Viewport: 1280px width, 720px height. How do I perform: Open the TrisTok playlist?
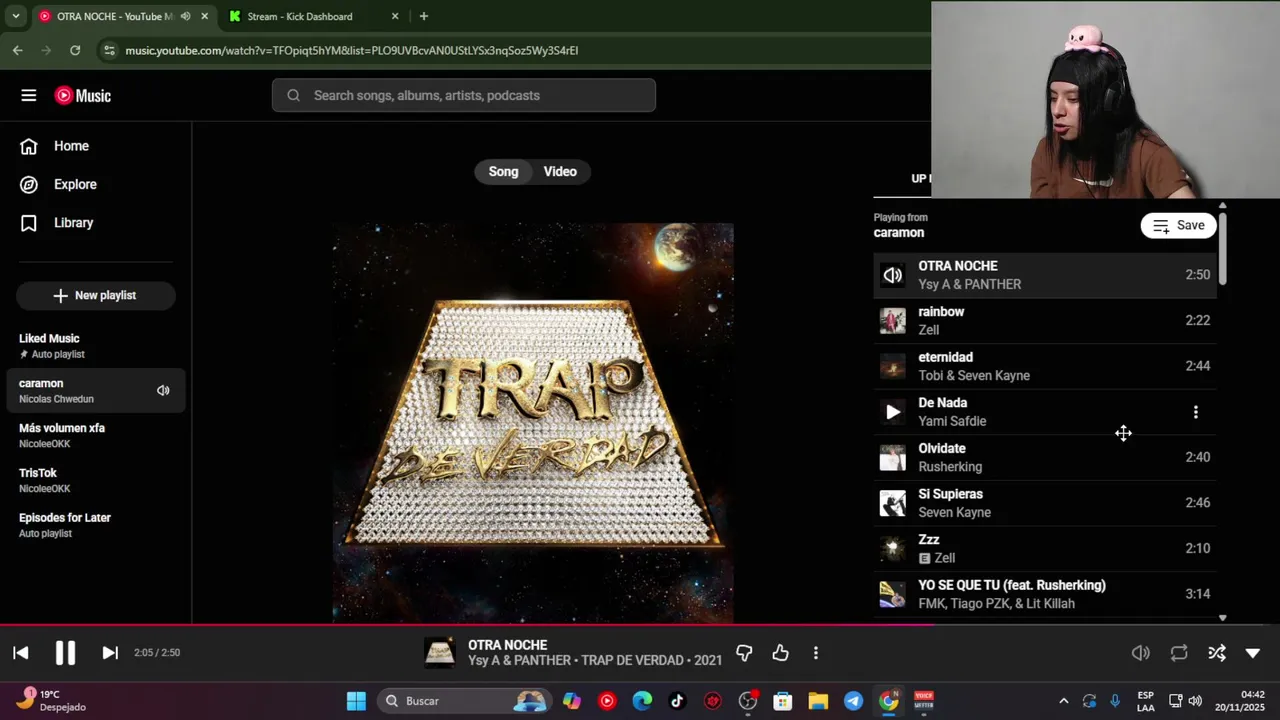tap(96, 480)
